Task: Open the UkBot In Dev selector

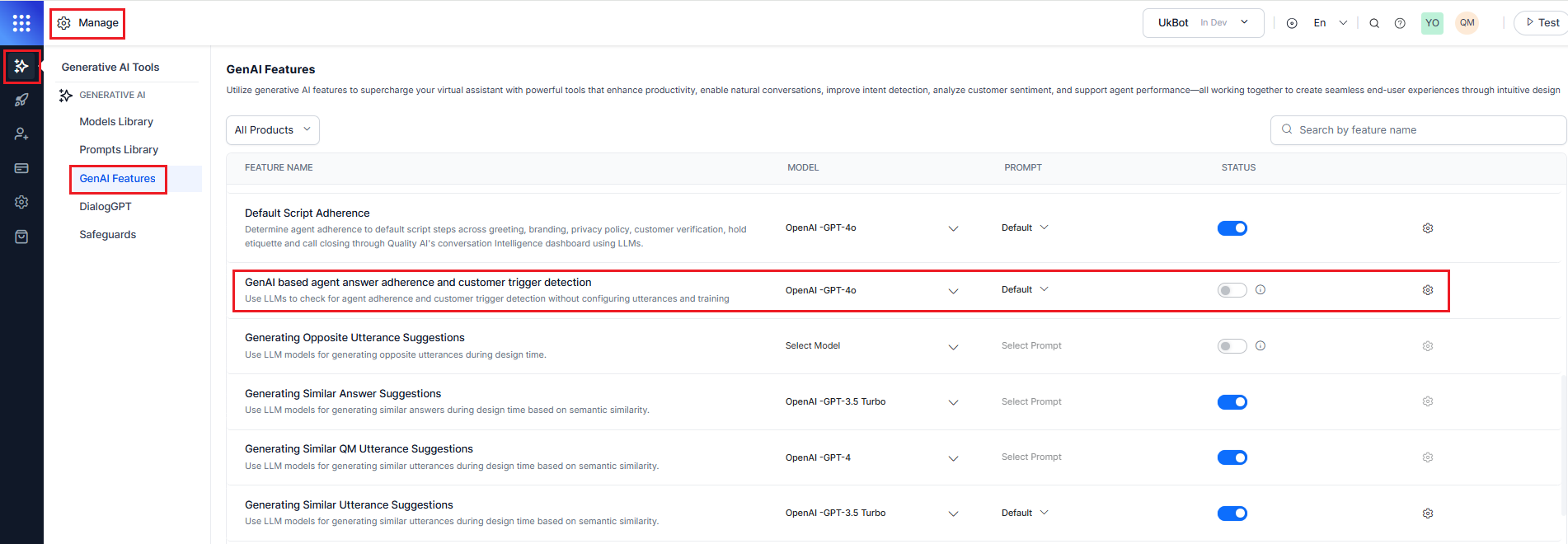Action: (1203, 23)
